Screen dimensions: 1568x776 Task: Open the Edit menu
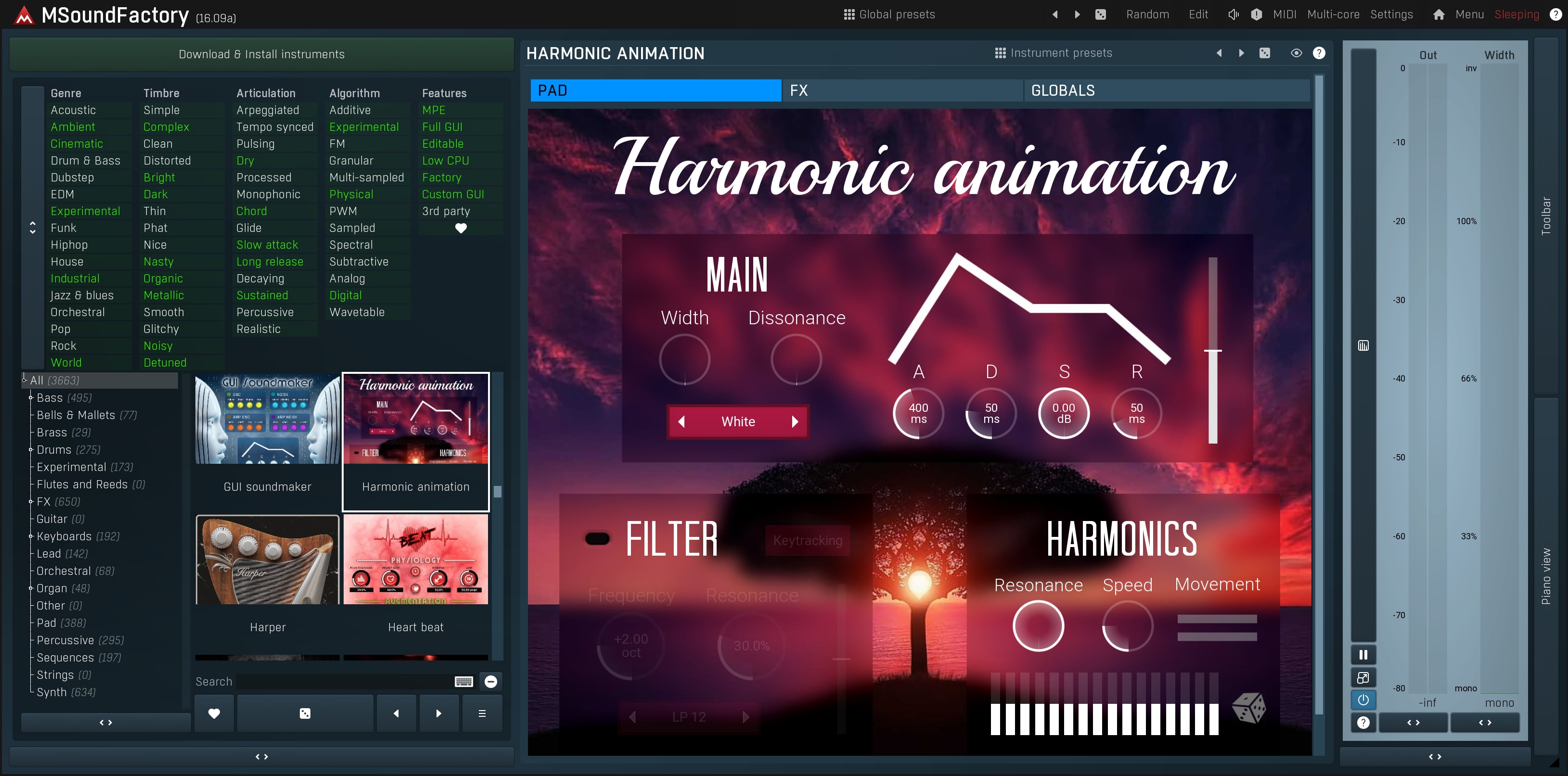pos(1198,14)
